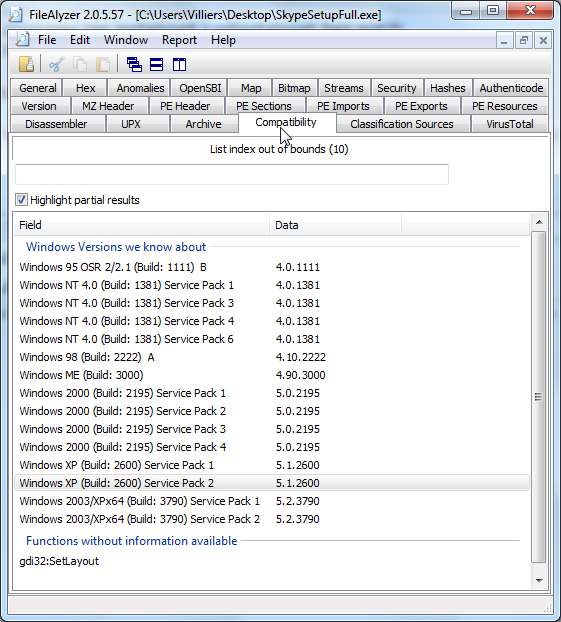The image size is (561, 622).
Task: Select Windows 2000 Service Pack 3 row
Action: (272, 429)
